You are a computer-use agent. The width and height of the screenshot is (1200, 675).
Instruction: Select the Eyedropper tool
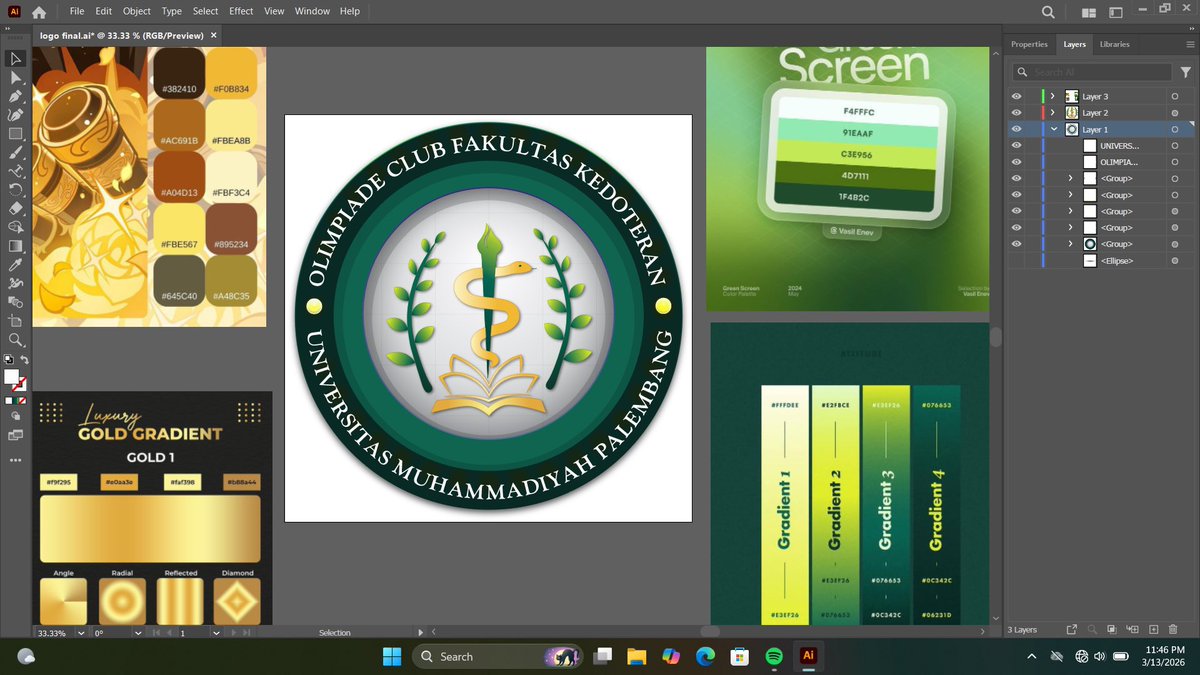16,265
